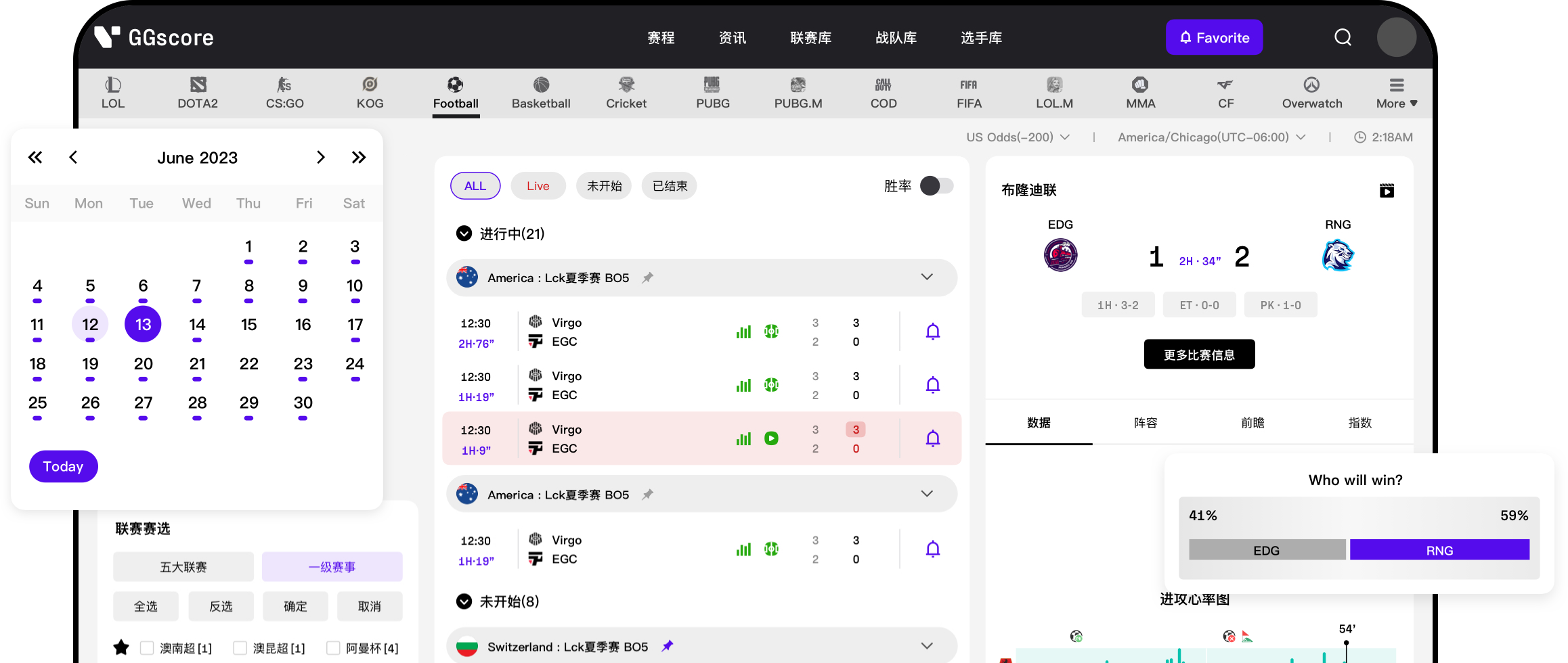Click the Favorite button
Image resolution: width=1568 pixels, height=663 pixels.
coord(1214,37)
